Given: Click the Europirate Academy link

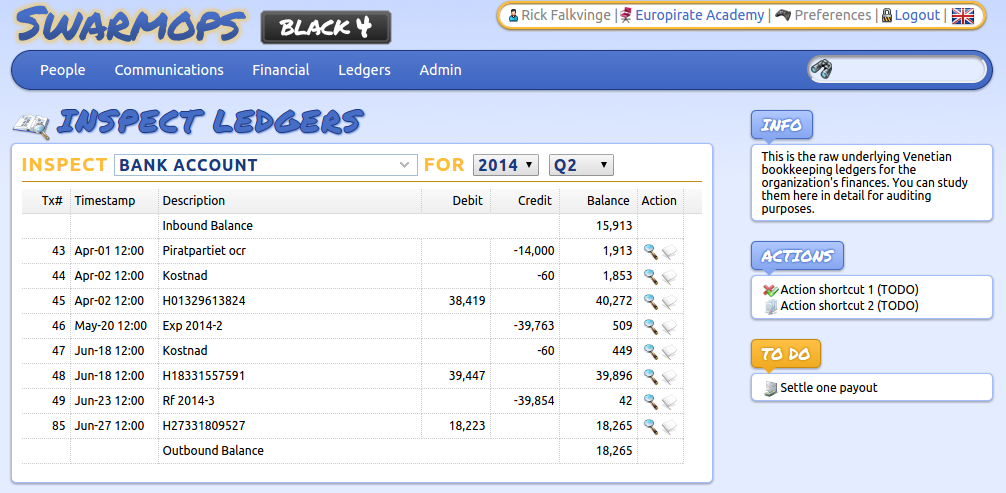Looking at the screenshot, I should click(x=700, y=15).
